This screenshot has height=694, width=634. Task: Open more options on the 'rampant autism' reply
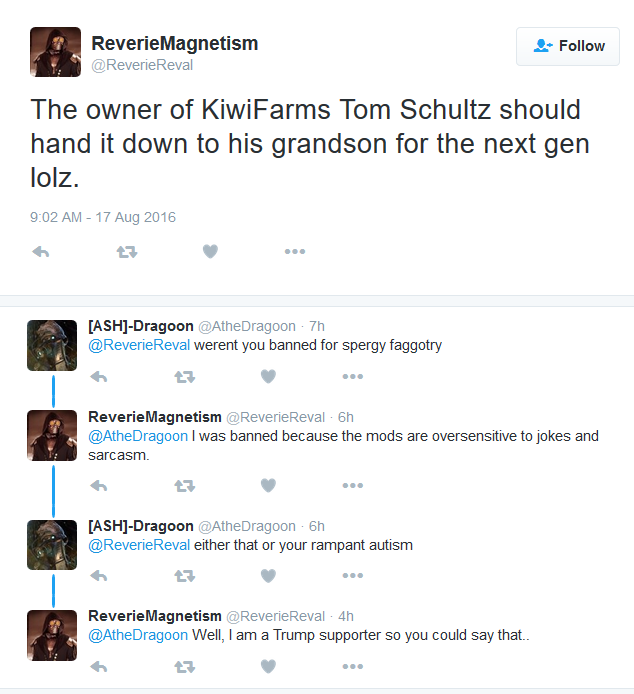coord(353,575)
